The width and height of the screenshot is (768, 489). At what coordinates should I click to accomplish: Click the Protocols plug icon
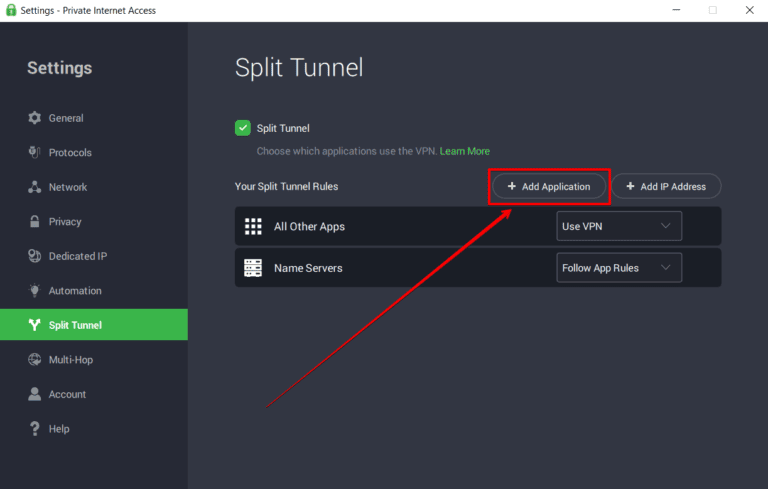[x=35, y=153]
